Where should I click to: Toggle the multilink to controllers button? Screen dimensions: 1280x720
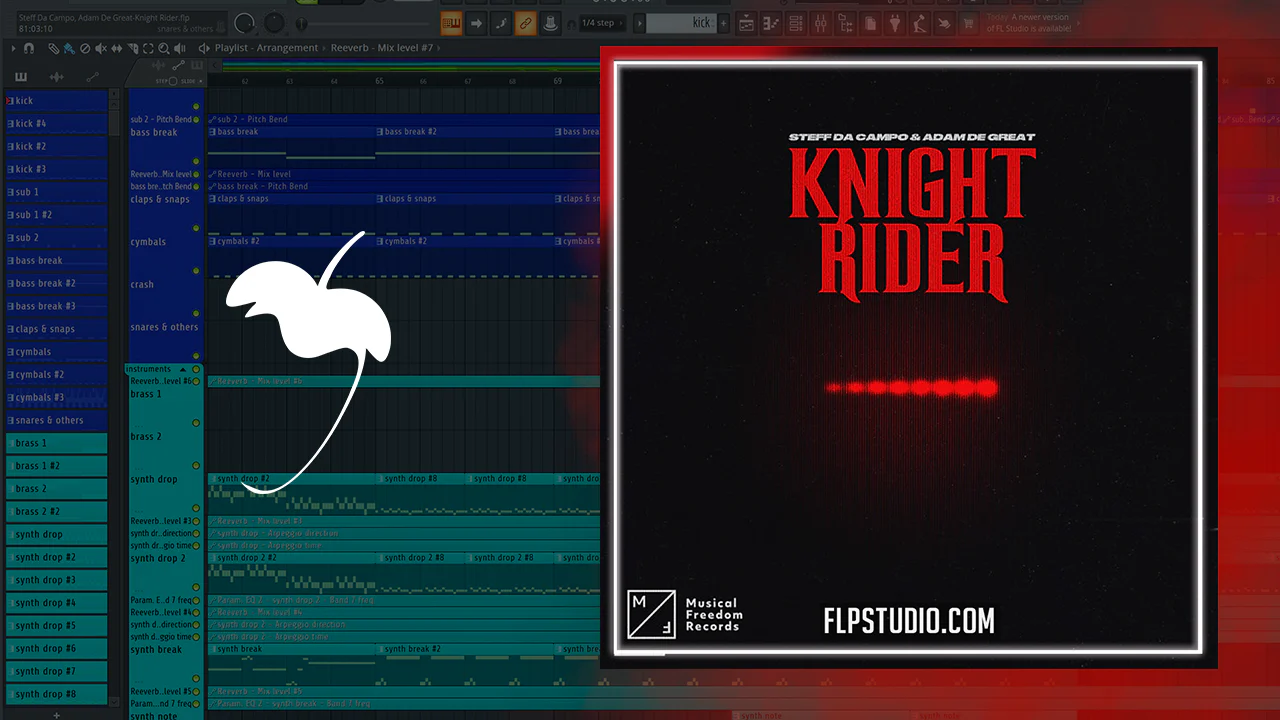pyautogui.click(x=550, y=23)
